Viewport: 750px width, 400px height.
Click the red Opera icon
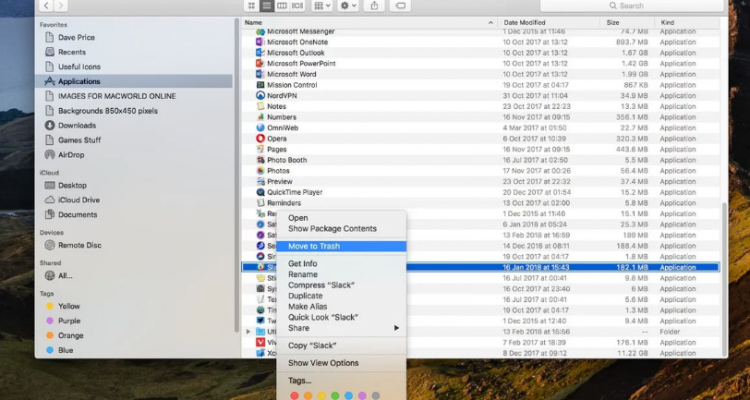(260, 138)
